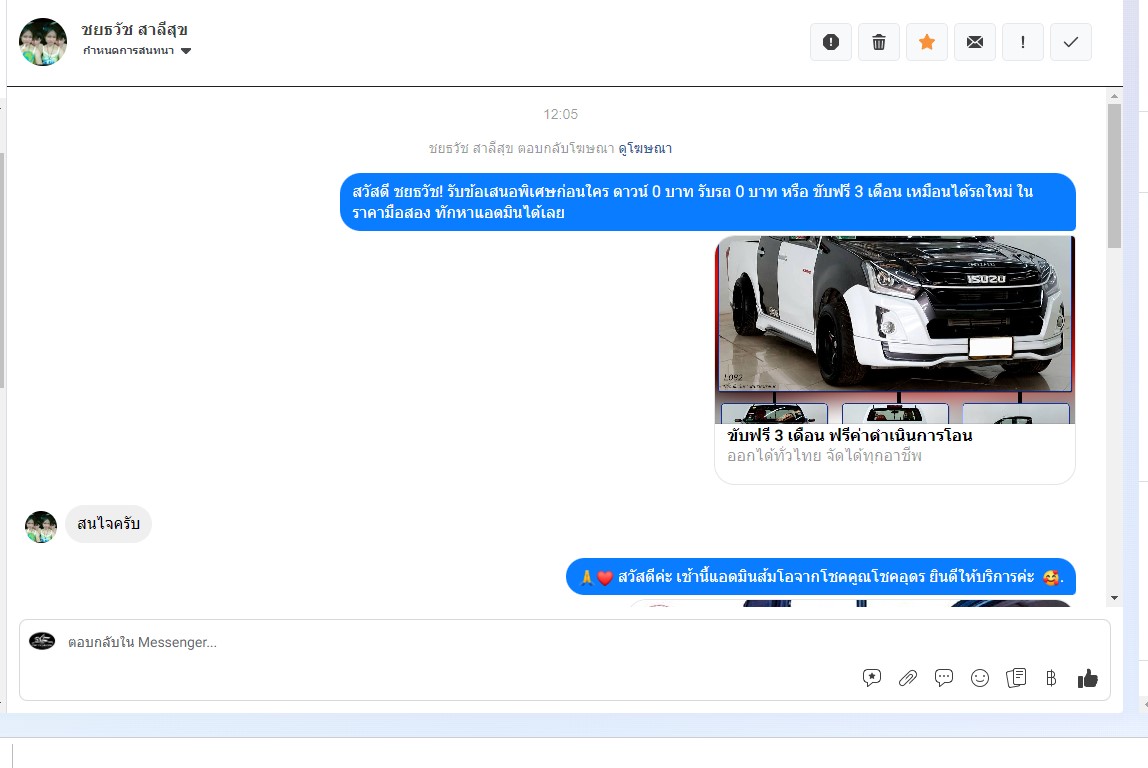Screen dimensions: 1148x768
Task: Open the emoji picker smiley icon
Action: (980, 678)
